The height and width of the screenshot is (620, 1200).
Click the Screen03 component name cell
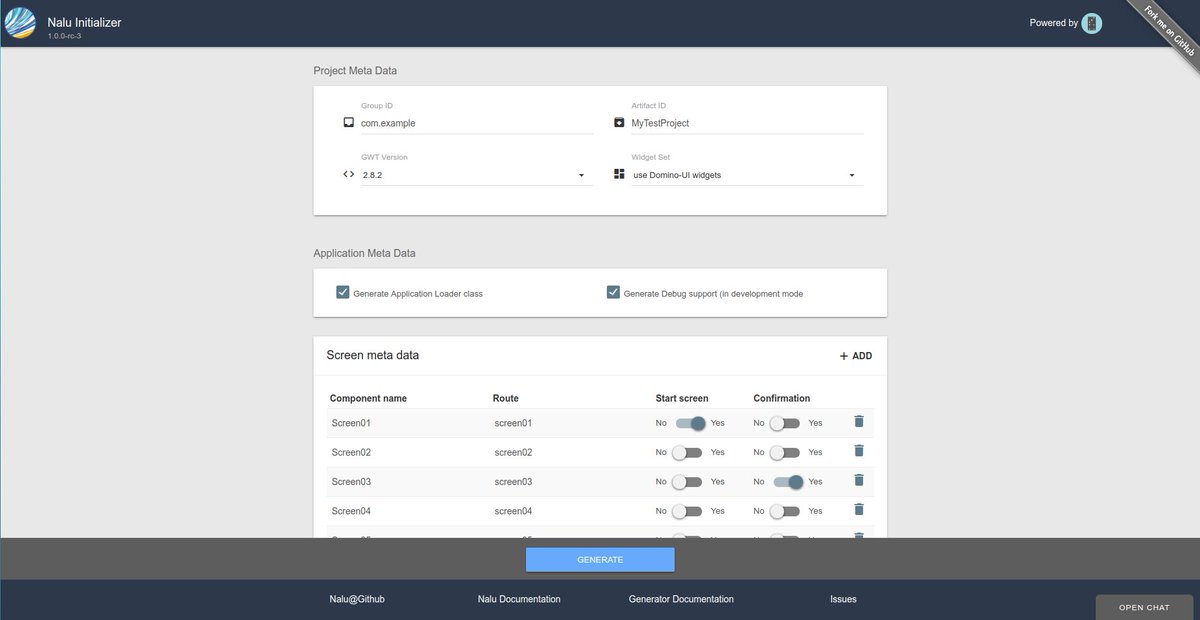[351, 482]
